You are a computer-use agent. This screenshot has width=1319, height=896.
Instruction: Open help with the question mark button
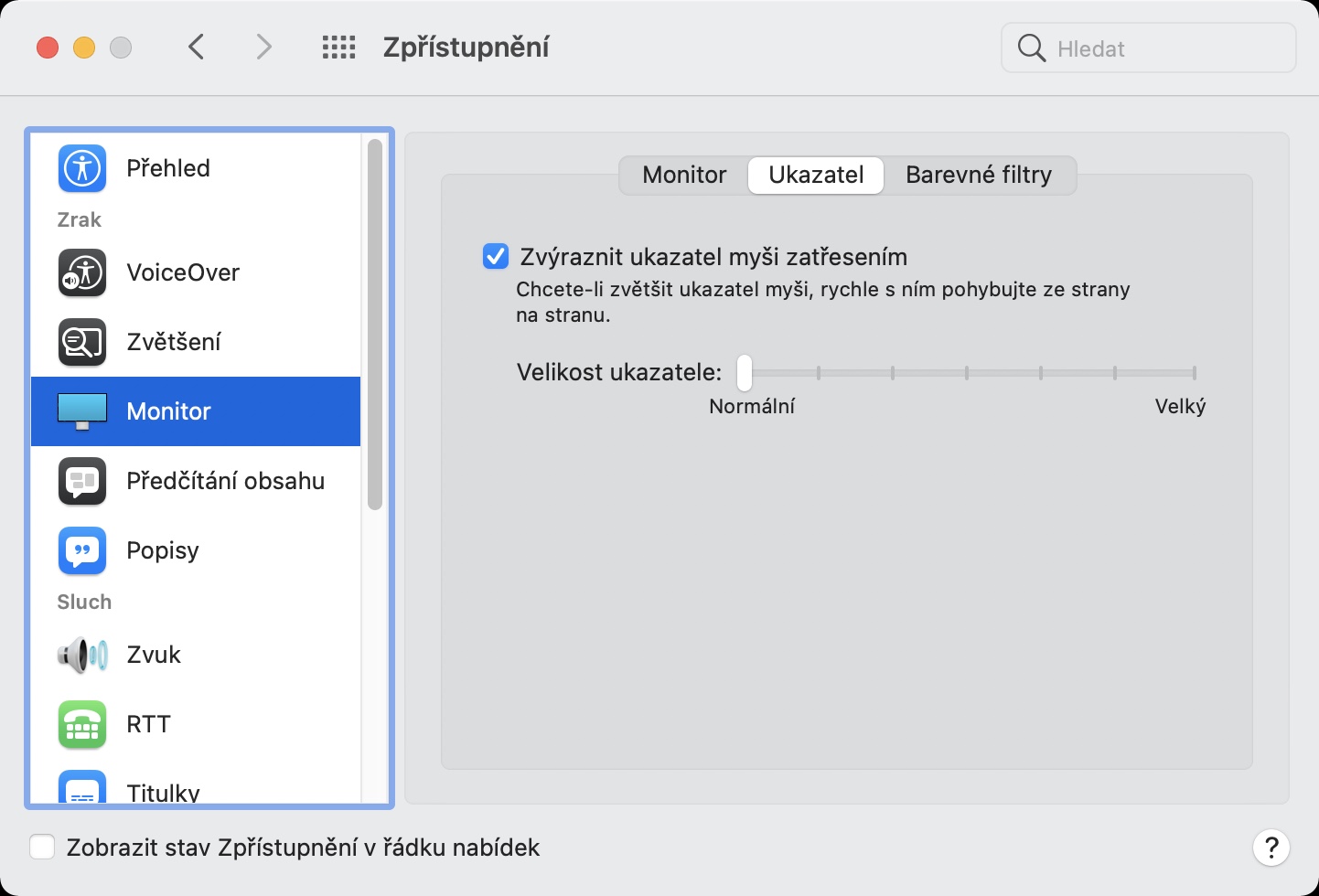point(1271,848)
